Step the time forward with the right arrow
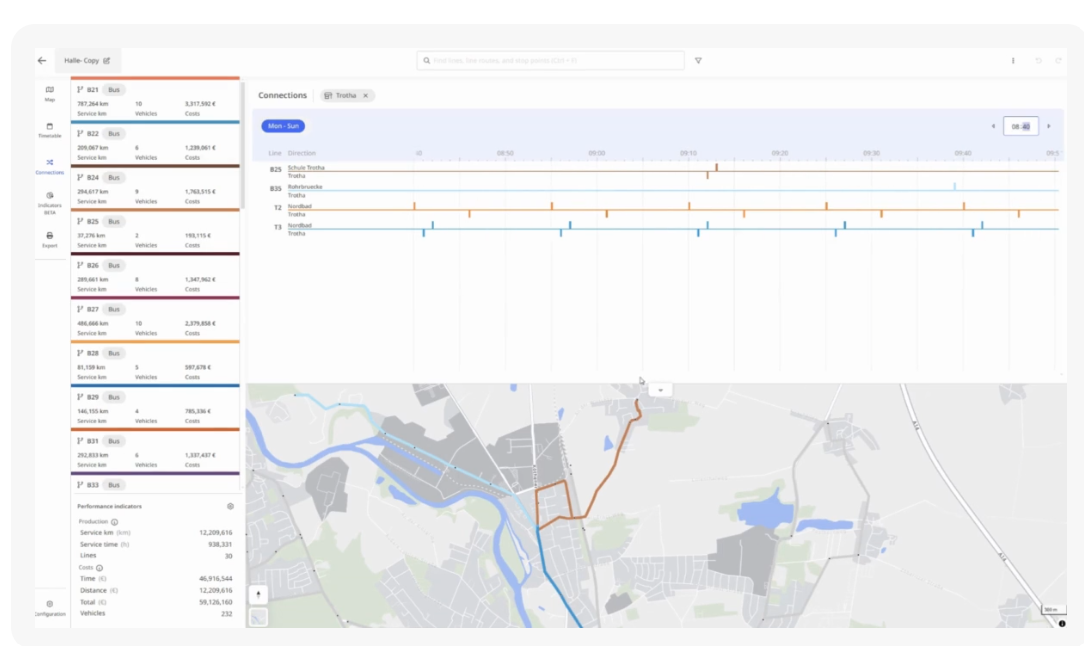The image size is (1084, 646). tap(1048, 126)
